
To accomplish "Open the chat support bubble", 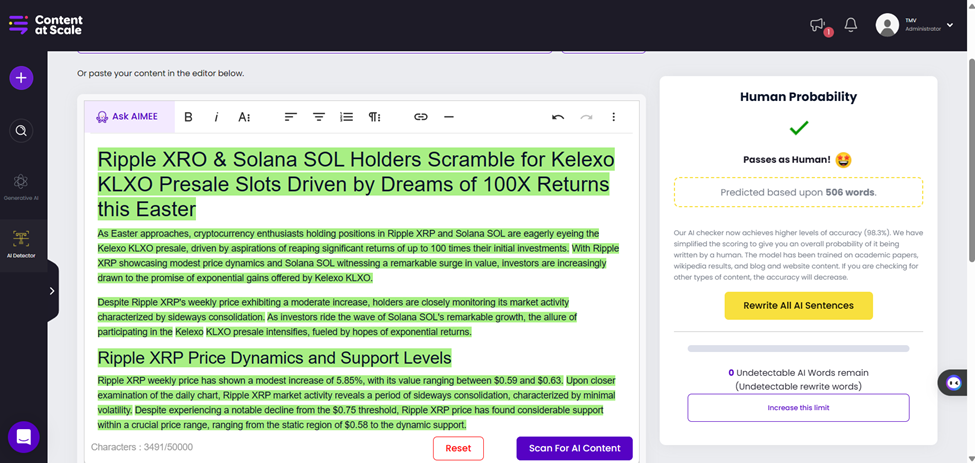I will (24, 438).
